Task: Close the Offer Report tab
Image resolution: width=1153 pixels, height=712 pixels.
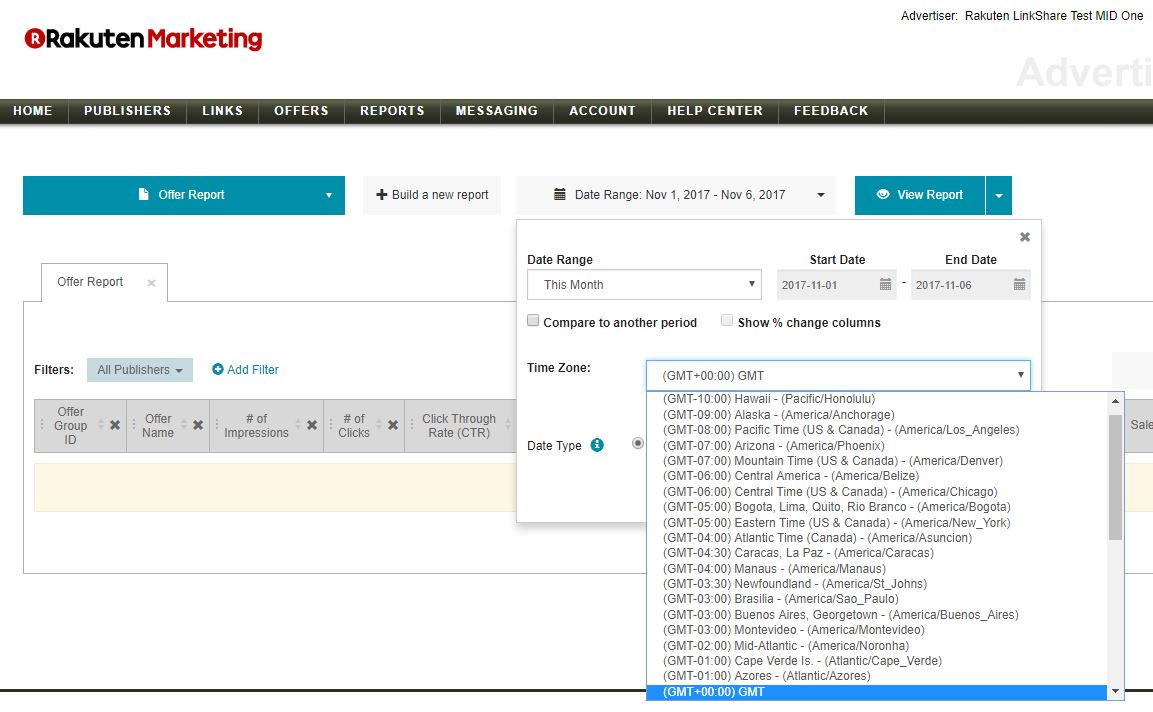Action: [151, 283]
